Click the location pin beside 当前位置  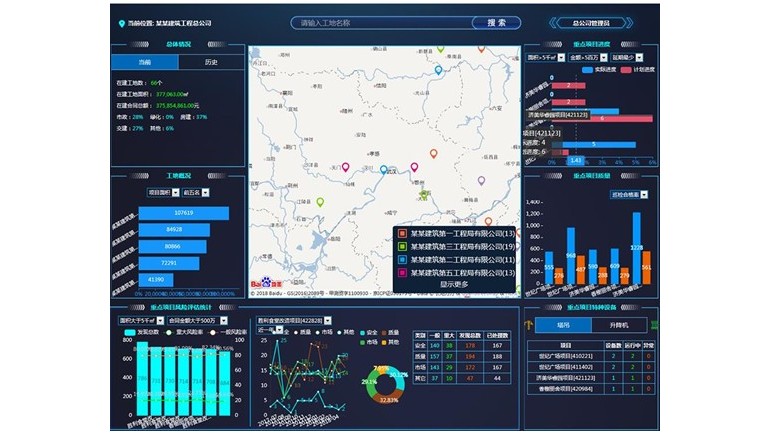click(x=122, y=23)
